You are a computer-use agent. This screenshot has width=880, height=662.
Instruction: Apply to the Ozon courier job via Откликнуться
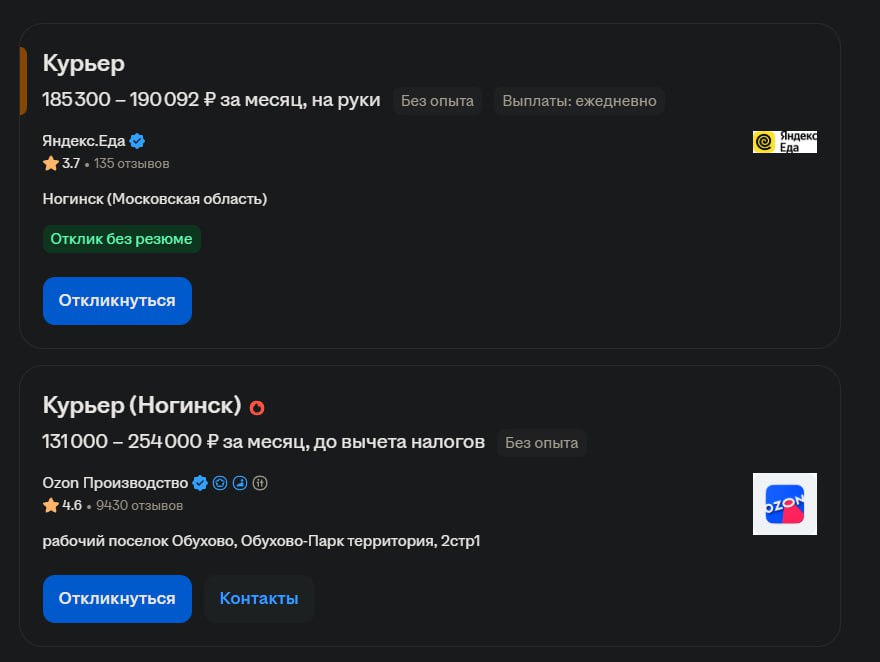point(117,599)
